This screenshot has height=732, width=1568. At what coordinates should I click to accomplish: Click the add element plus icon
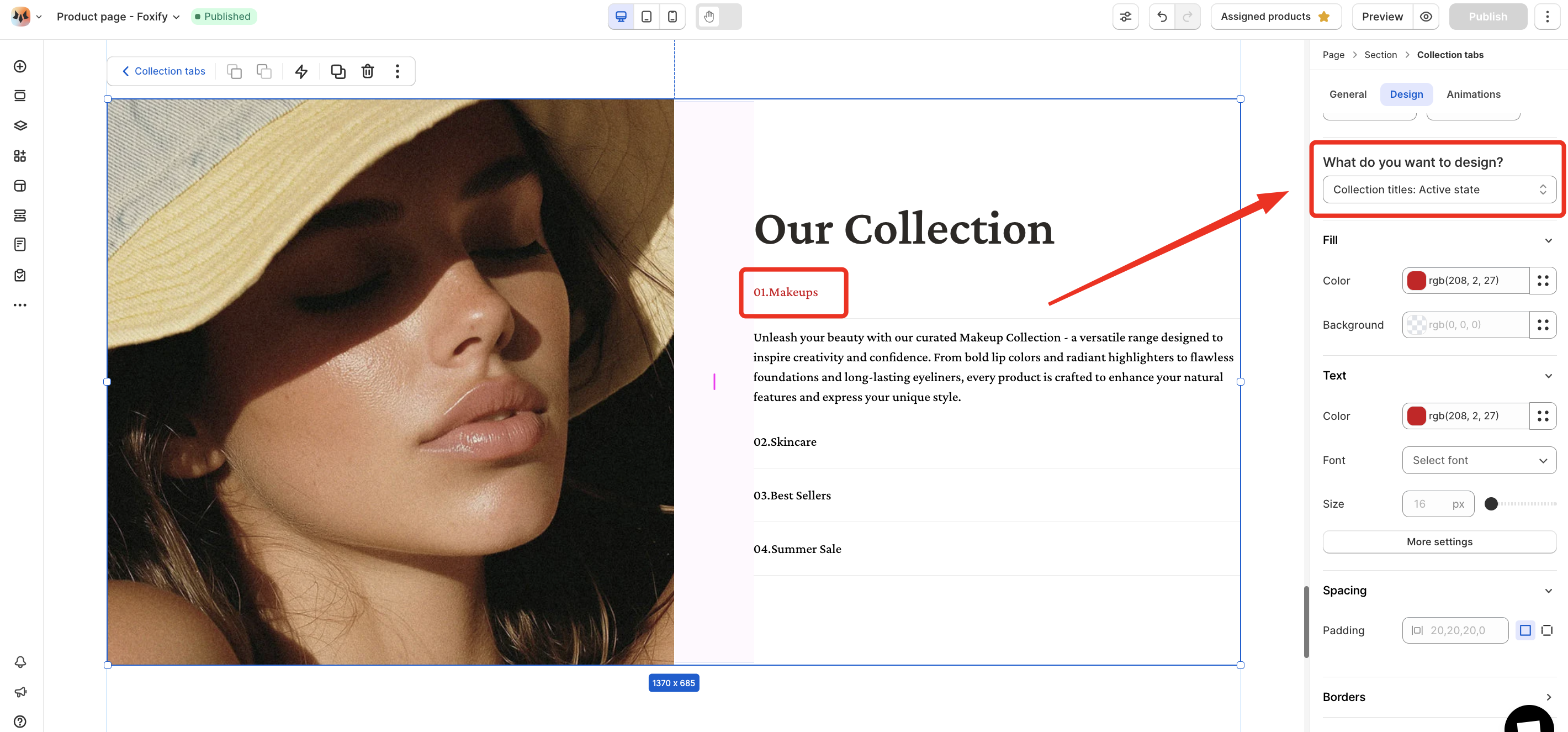point(20,66)
